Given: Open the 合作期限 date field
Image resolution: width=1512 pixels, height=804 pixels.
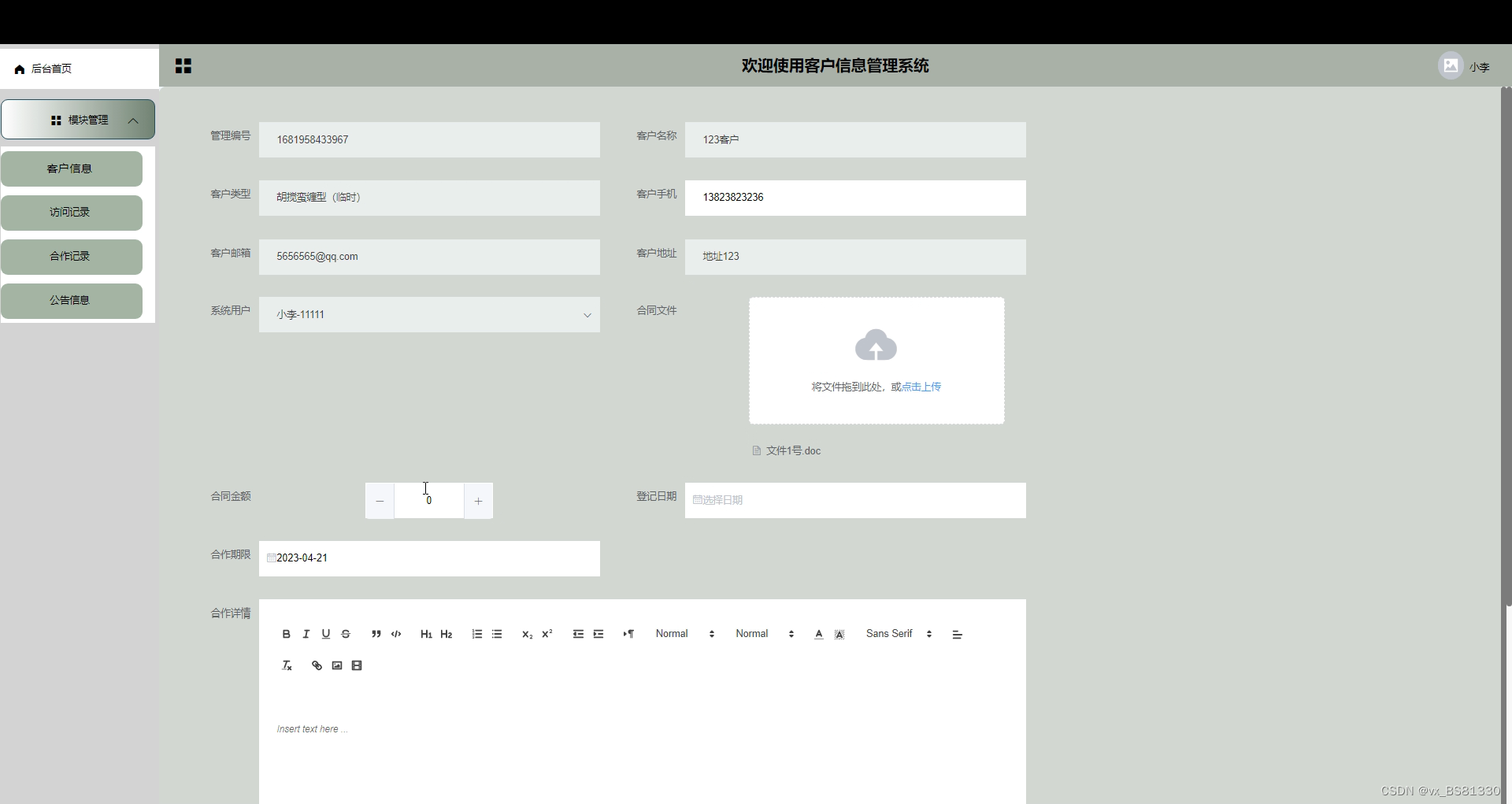Looking at the screenshot, I should pos(429,558).
